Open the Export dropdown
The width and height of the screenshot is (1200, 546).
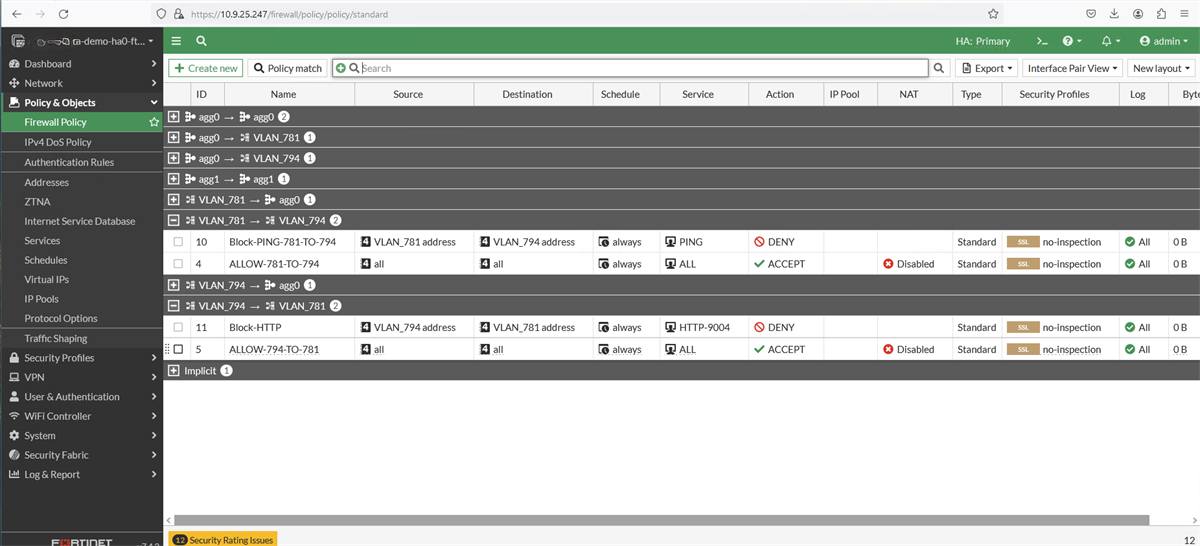[x=987, y=68]
